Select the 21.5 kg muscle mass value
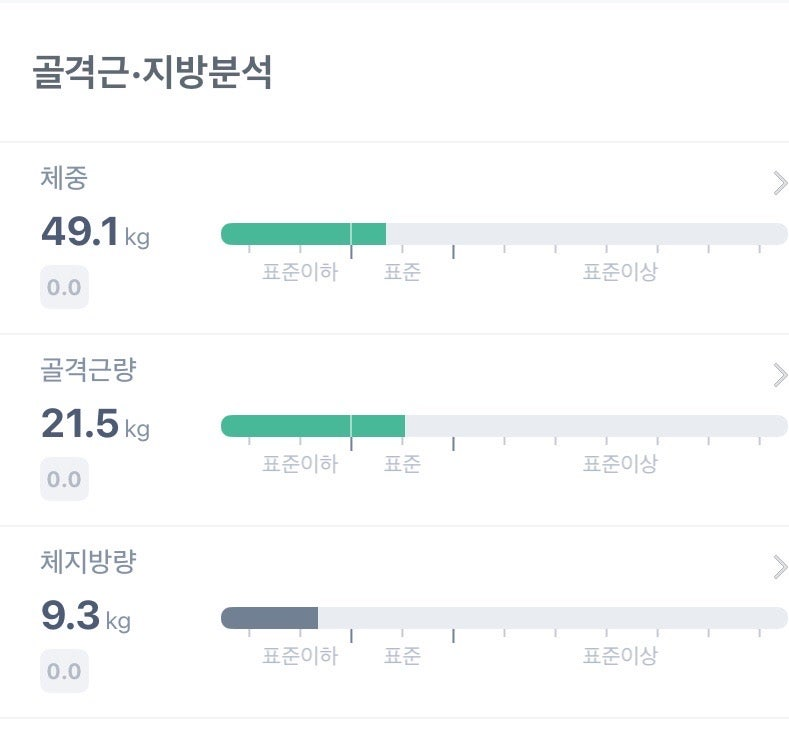This screenshot has height=732, width=789. (x=95, y=424)
